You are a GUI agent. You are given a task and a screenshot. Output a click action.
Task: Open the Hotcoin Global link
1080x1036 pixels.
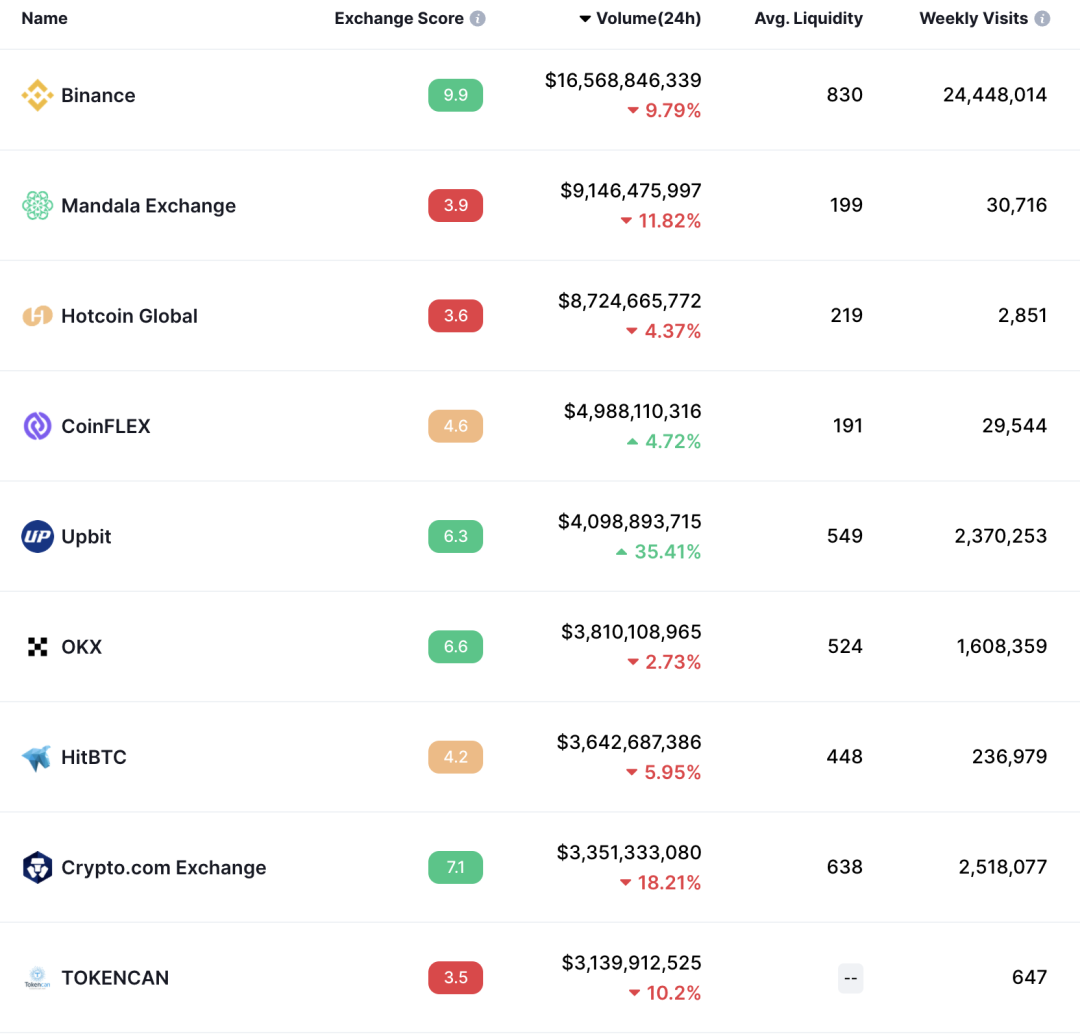point(129,315)
